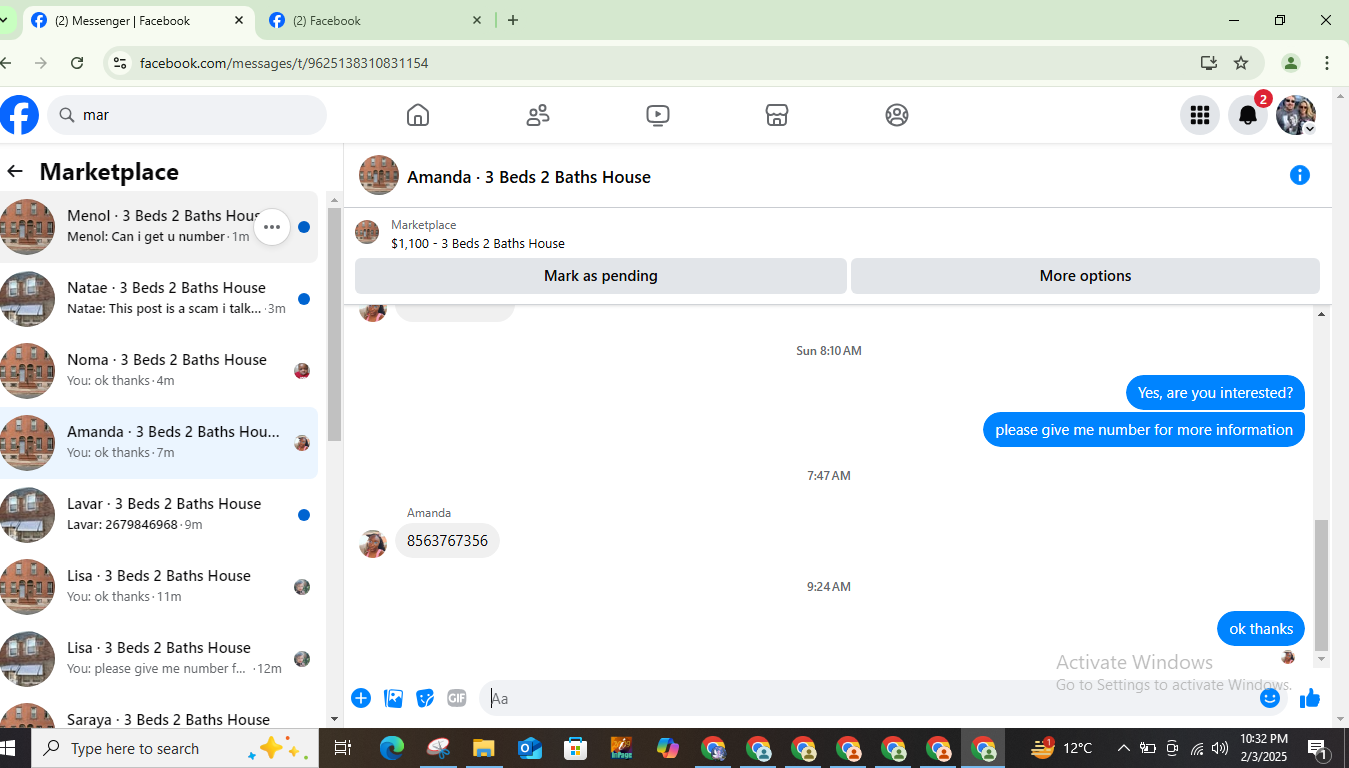Launch Microsoft Edge from the taskbar

(392, 748)
